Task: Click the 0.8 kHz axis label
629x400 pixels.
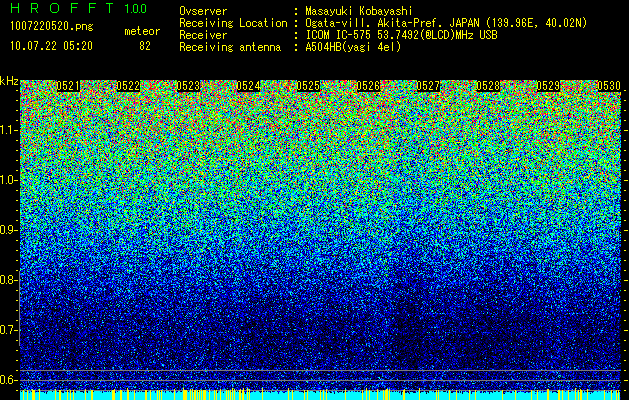Action: [8, 280]
